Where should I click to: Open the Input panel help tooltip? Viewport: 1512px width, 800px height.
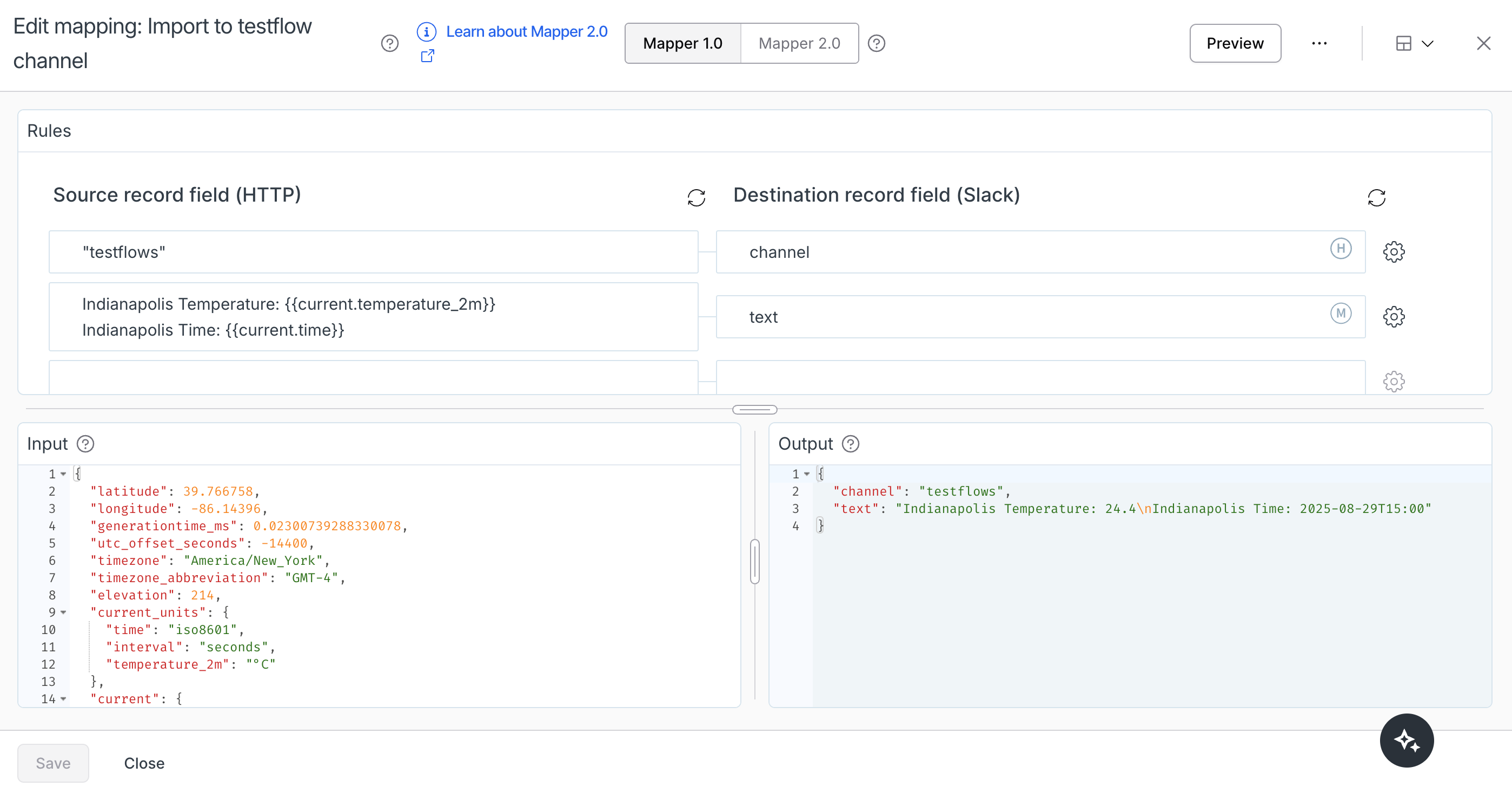pos(85,444)
